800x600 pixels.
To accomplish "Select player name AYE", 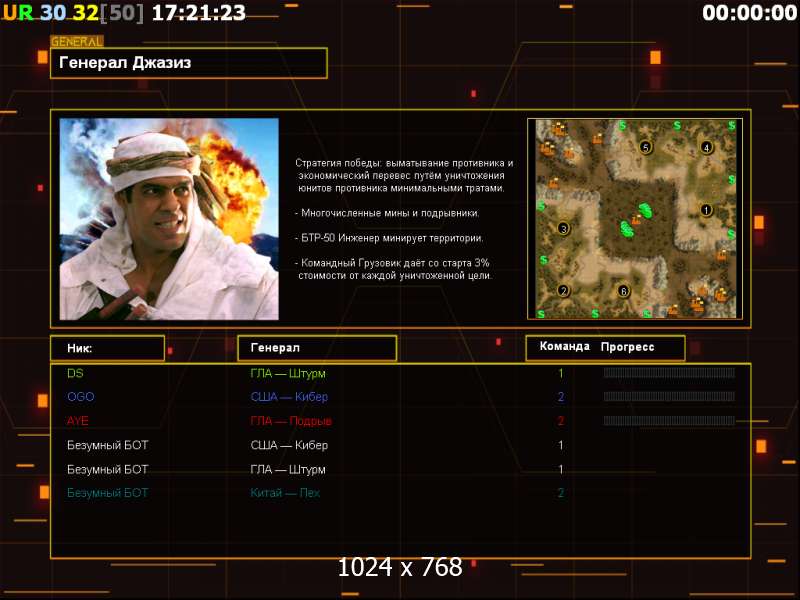I will coord(78,421).
